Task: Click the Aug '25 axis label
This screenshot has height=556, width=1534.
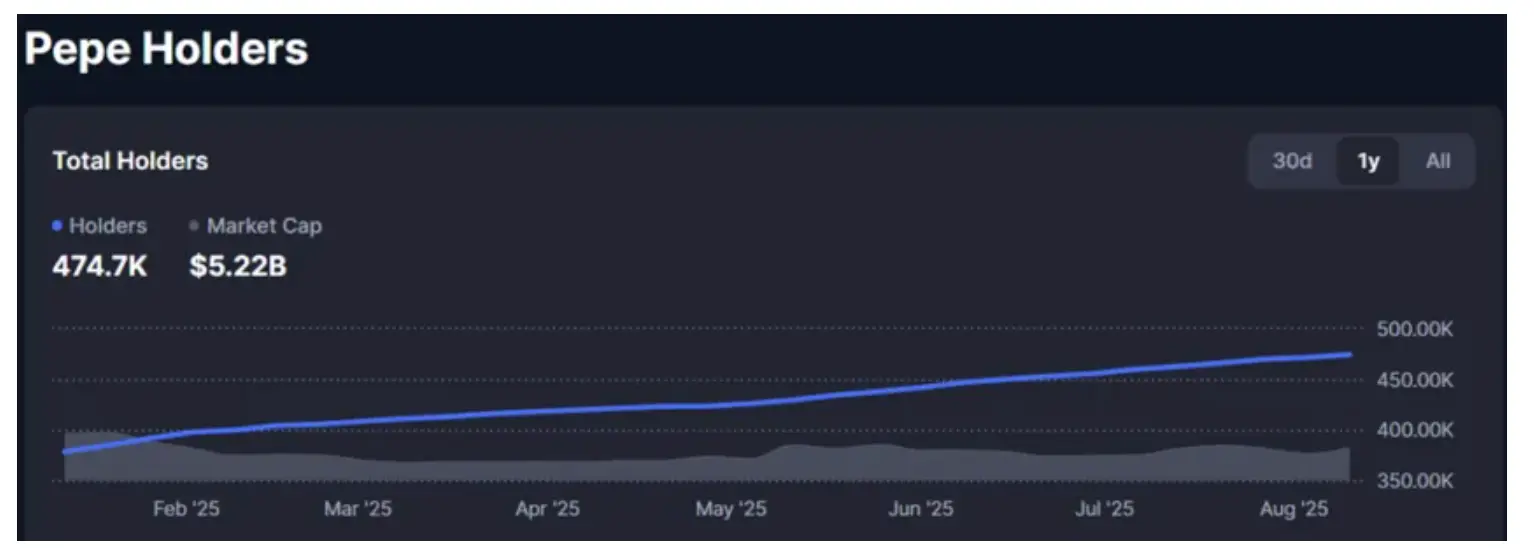Action: click(1292, 510)
